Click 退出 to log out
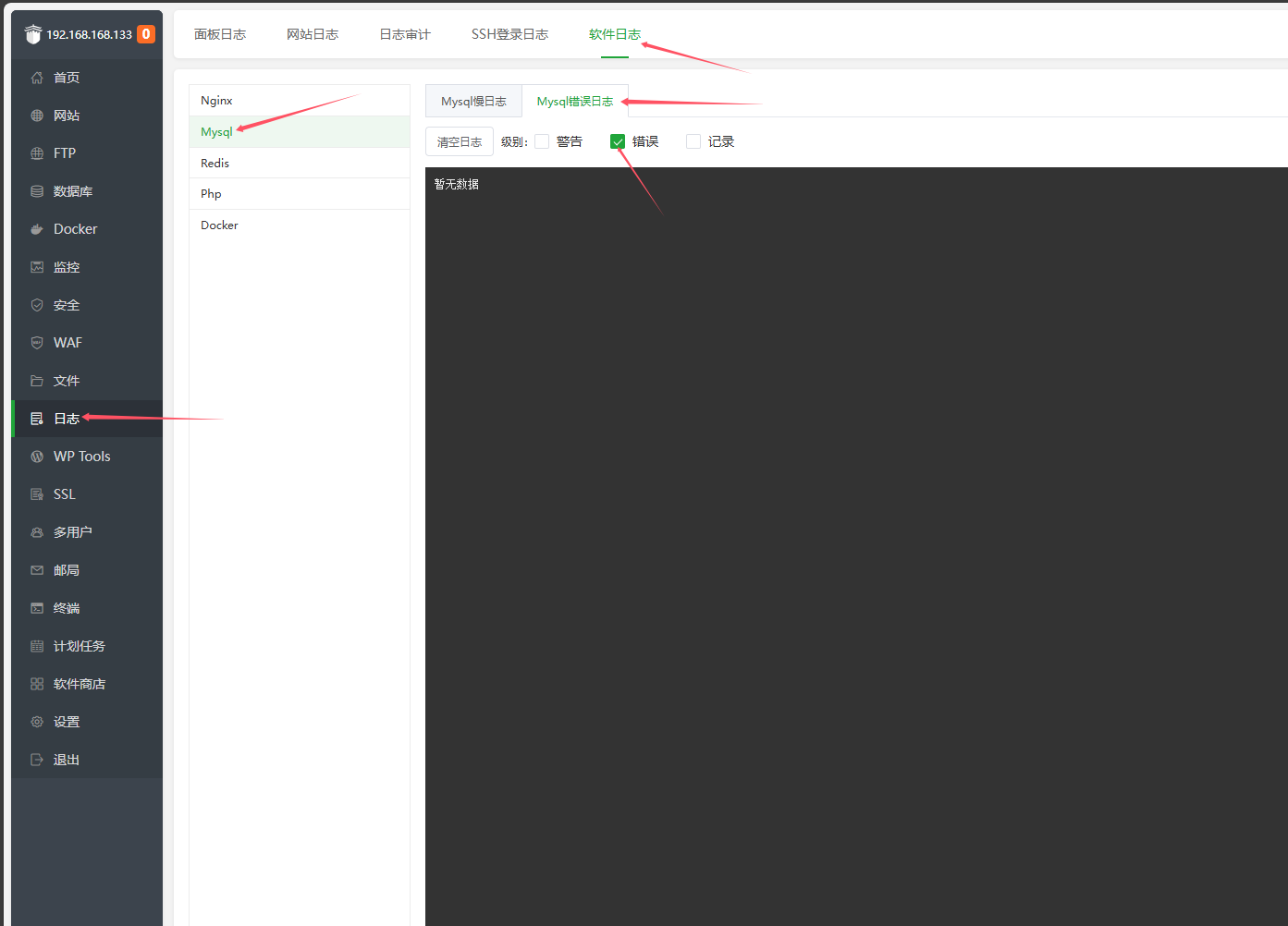 pos(88,760)
